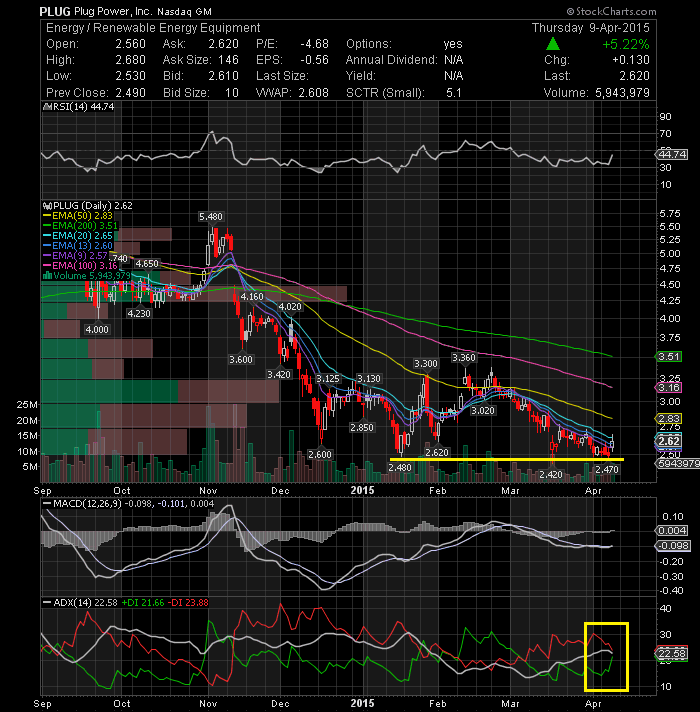The width and height of the screenshot is (700, 712).
Task: Click the +DI 21.66 green label
Action: tap(143, 603)
